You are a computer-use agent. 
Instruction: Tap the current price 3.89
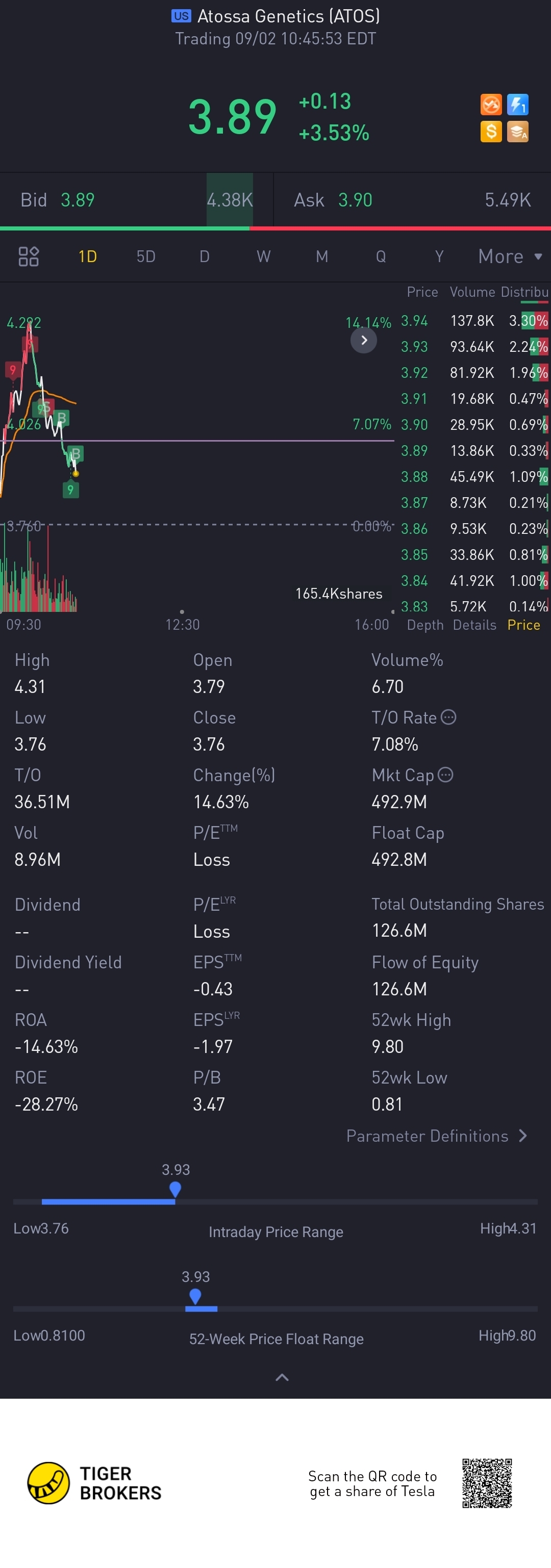[x=232, y=116]
